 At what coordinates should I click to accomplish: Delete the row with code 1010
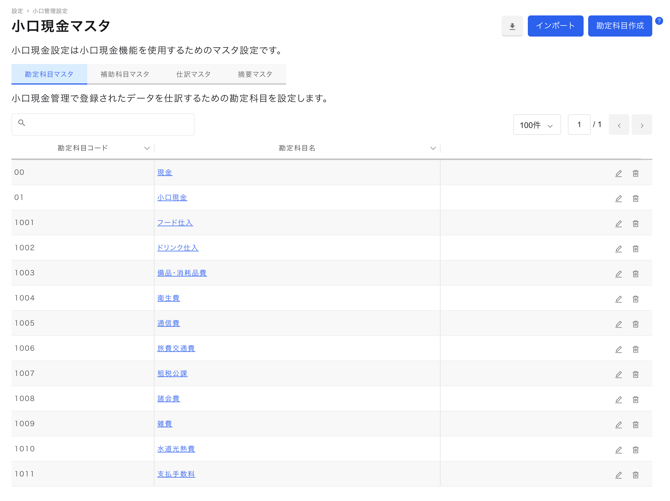coord(635,451)
